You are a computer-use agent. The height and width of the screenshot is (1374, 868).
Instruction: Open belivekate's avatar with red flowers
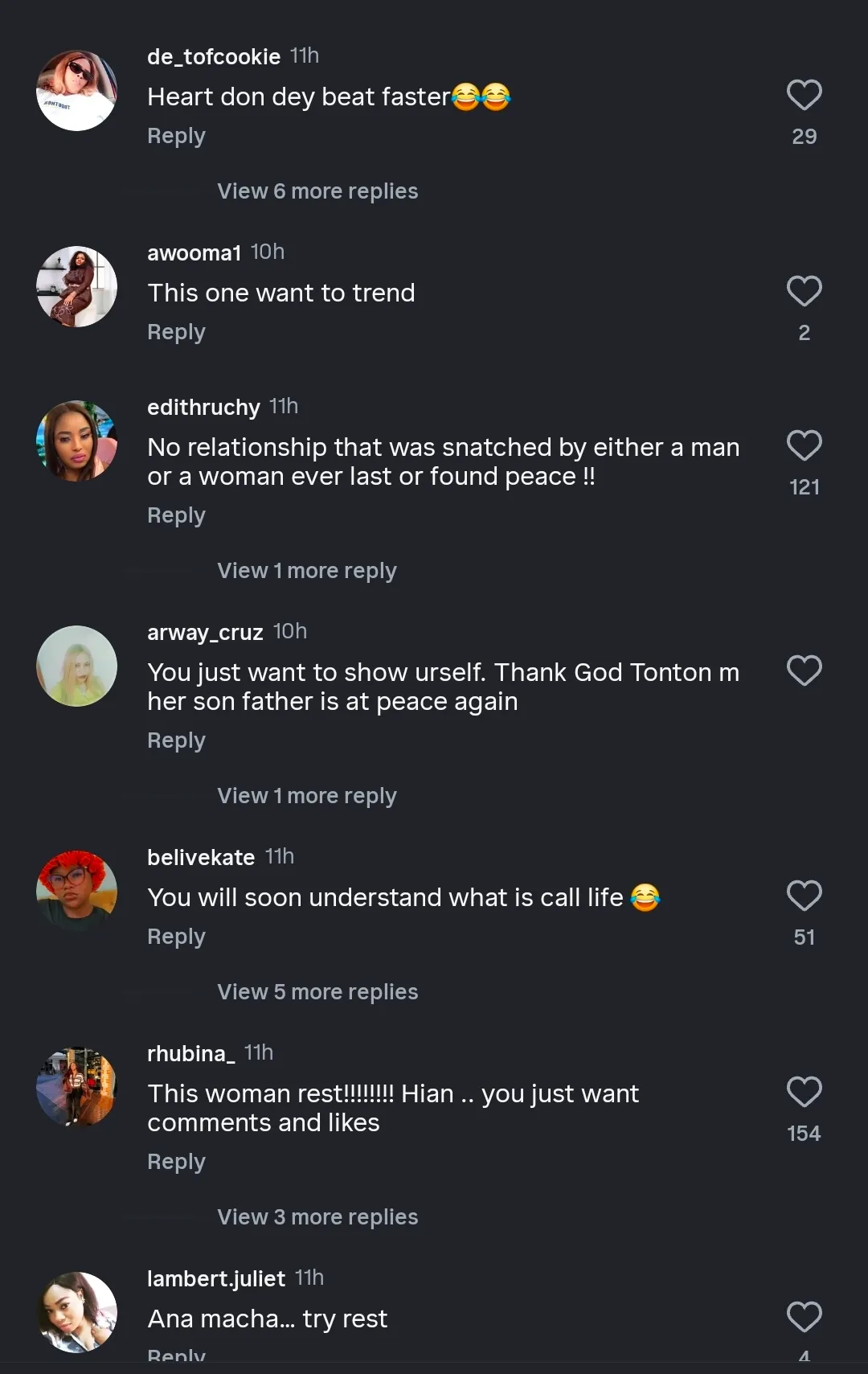click(x=77, y=891)
